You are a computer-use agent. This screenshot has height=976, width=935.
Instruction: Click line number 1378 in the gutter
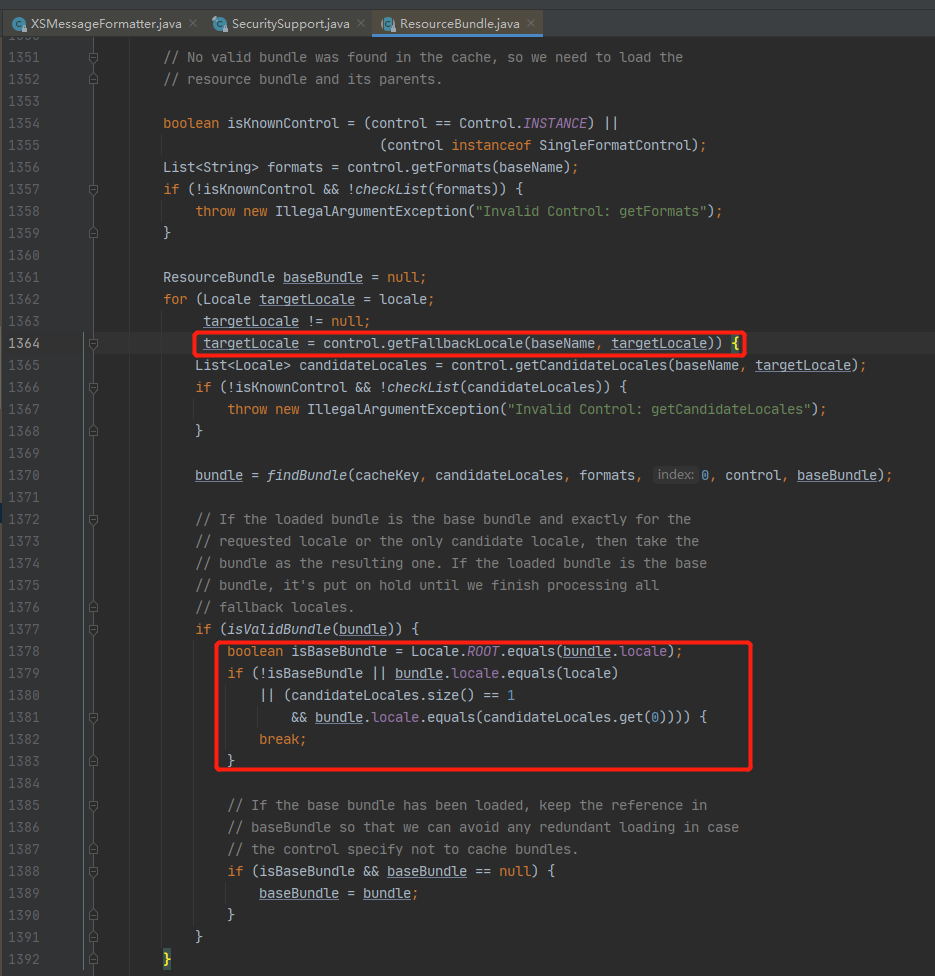[x=24, y=651]
